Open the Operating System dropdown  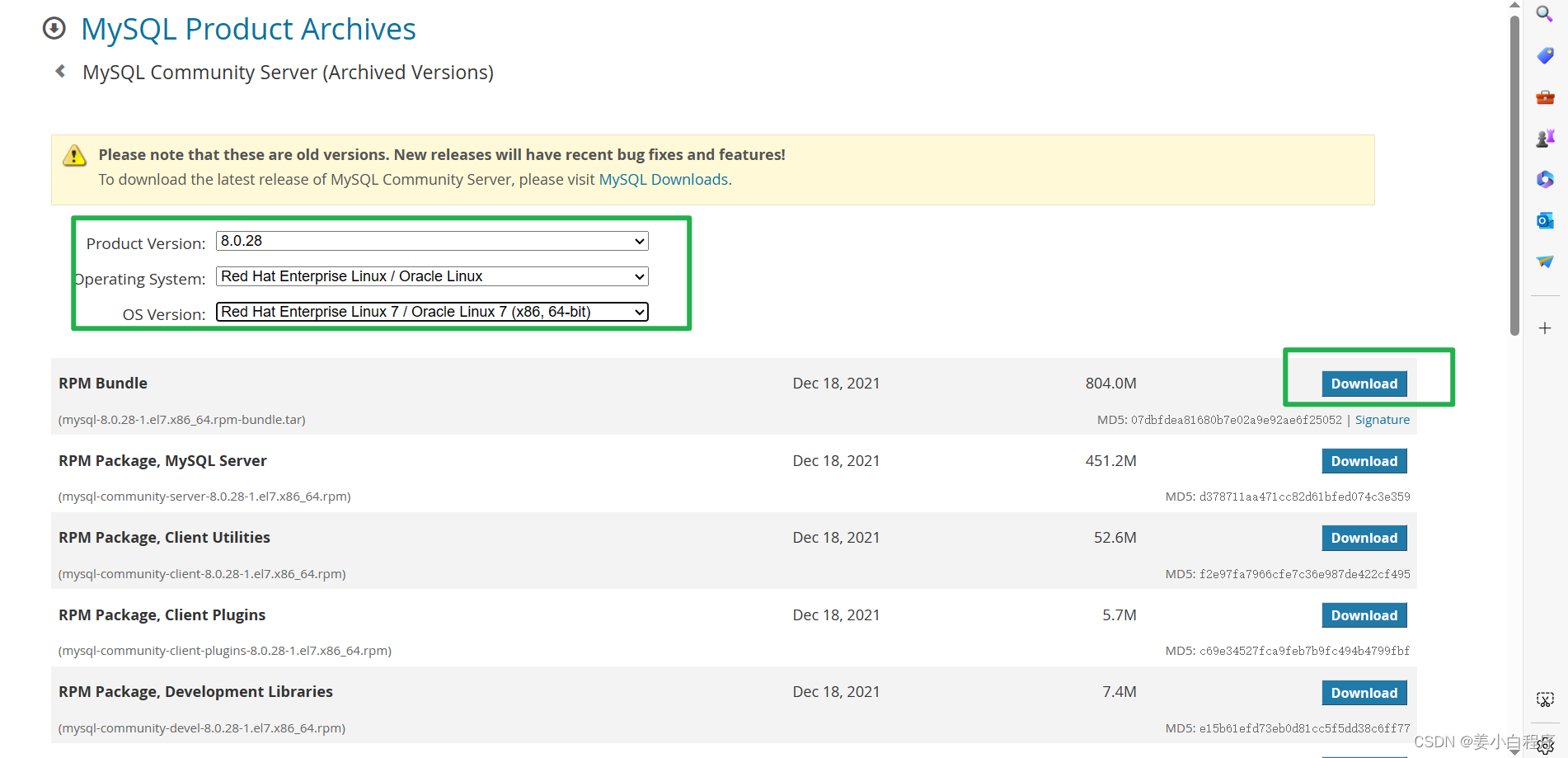432,276
